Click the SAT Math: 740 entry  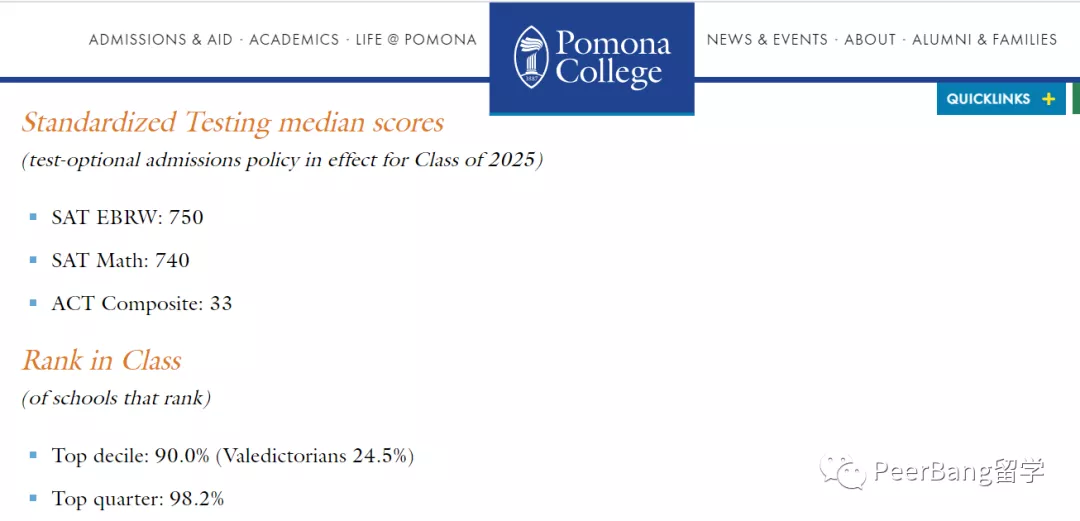click(x=120, y=260)
